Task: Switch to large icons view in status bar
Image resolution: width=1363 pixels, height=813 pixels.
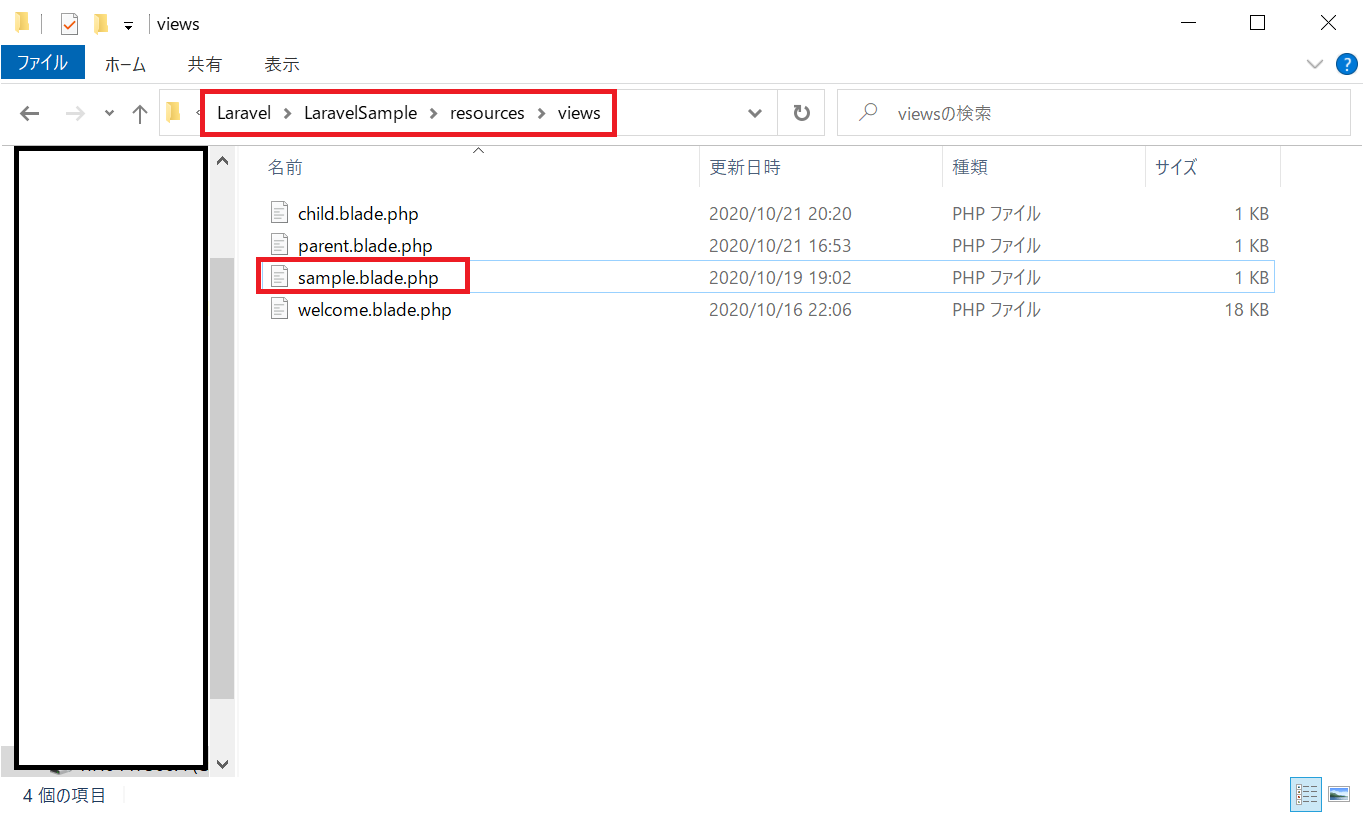Action: (x=1339, y=795)
